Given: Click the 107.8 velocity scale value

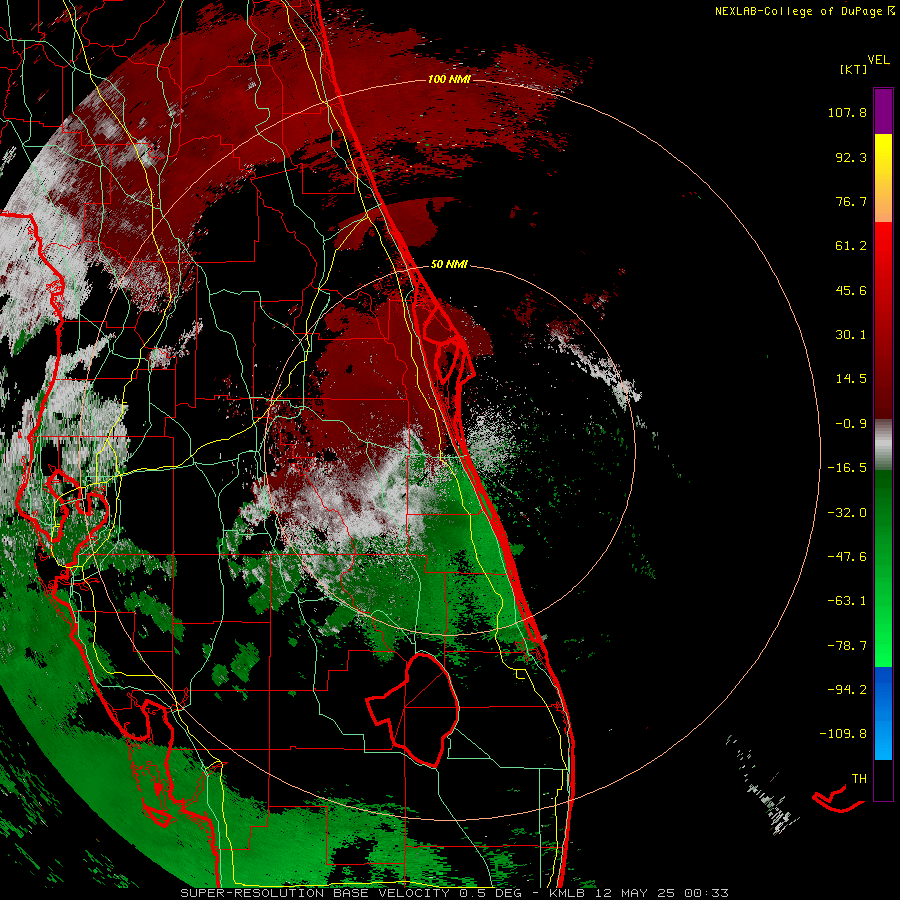Looking at the screenshot, I should [847, 112].
